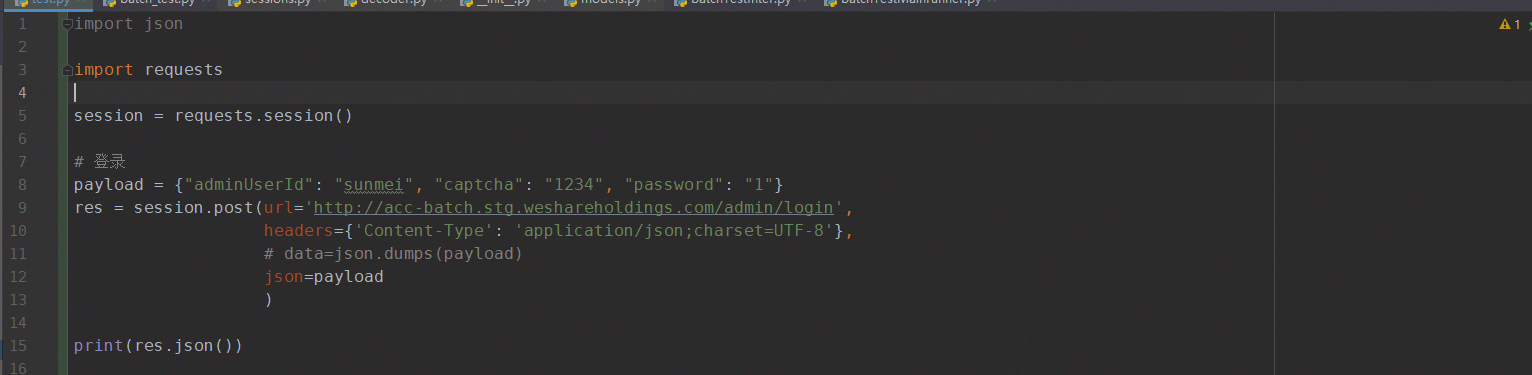
Task: Click the 'print(res.json())' statement
Action: (x=158, y=346)
